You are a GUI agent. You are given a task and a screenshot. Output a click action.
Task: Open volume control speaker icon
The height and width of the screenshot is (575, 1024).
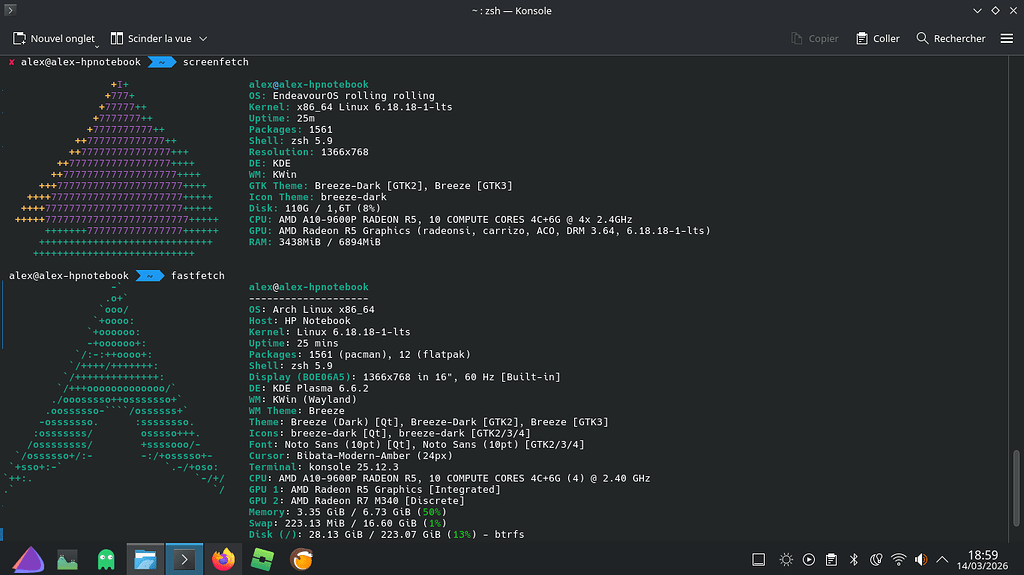(x=921, y=559)
